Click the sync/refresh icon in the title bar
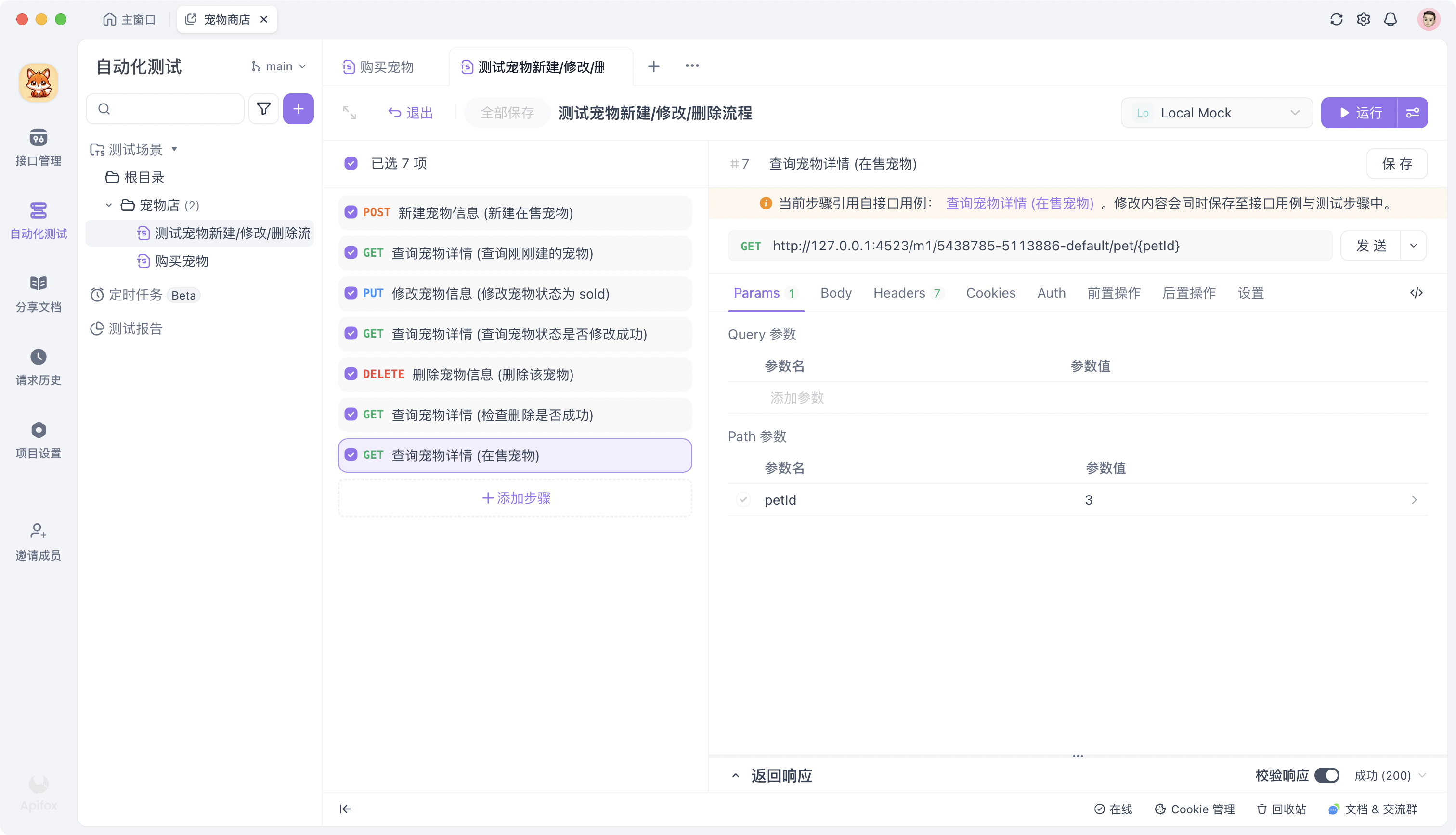The width and height of the screenshot is (1456, 835). click(x=1336, y=19)
